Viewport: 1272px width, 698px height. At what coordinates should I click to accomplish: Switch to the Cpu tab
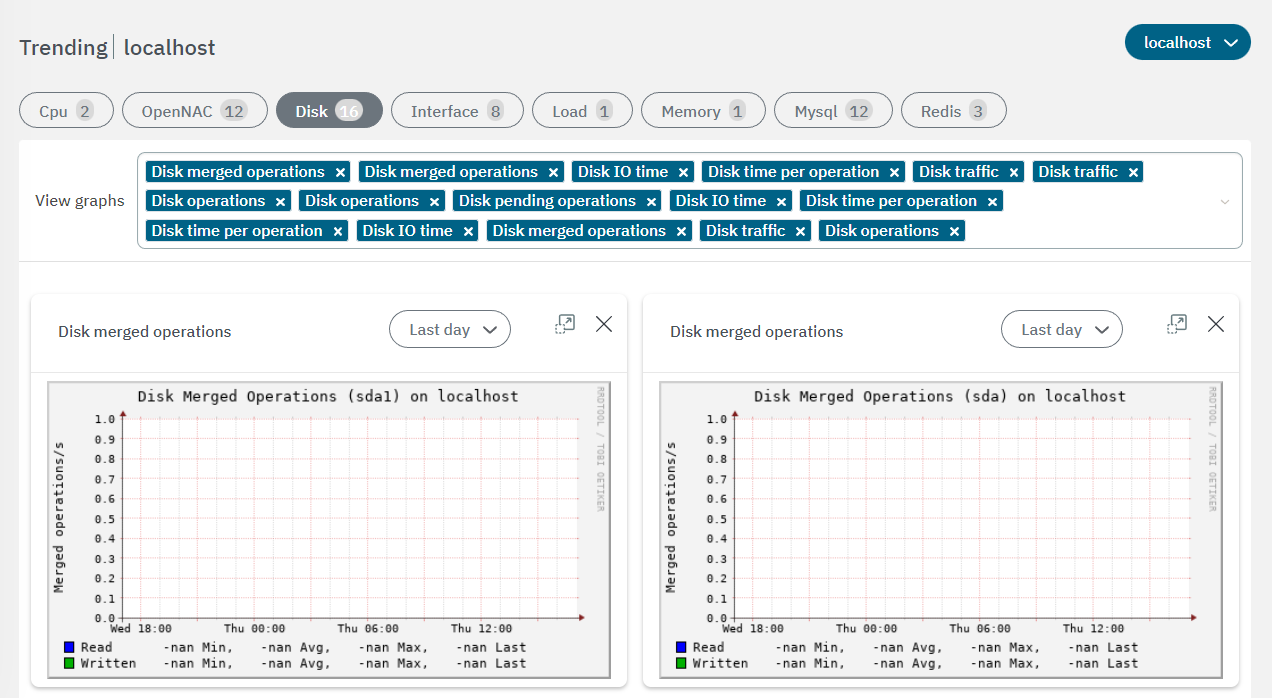pyautogui.click(x=66, y=111)
